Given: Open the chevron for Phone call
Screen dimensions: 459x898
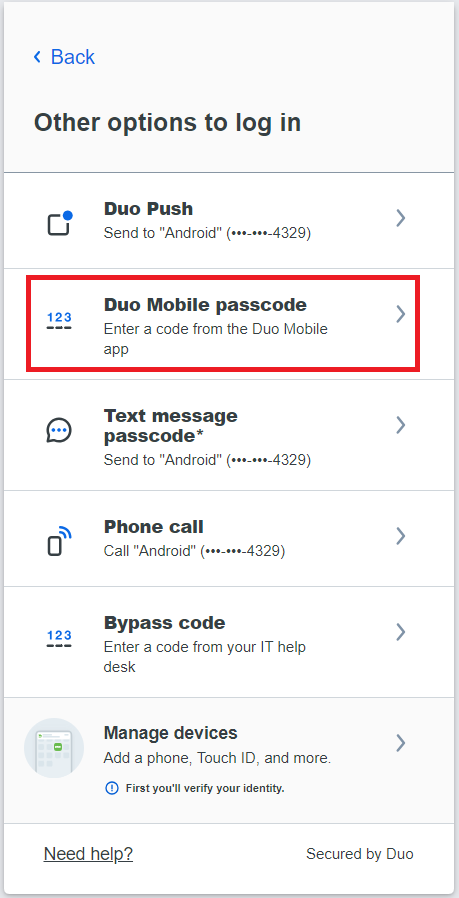Looking at the screenshot, I should [x=401, y=535].
